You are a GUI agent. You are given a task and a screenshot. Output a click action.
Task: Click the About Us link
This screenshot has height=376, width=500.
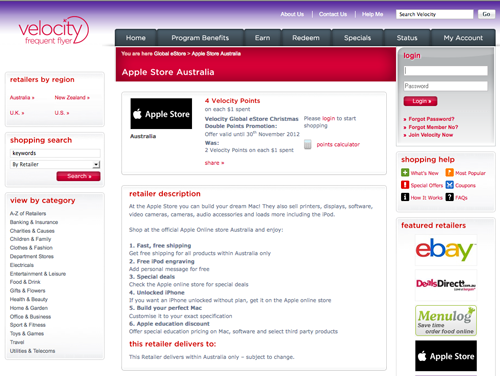click(292, 14)
